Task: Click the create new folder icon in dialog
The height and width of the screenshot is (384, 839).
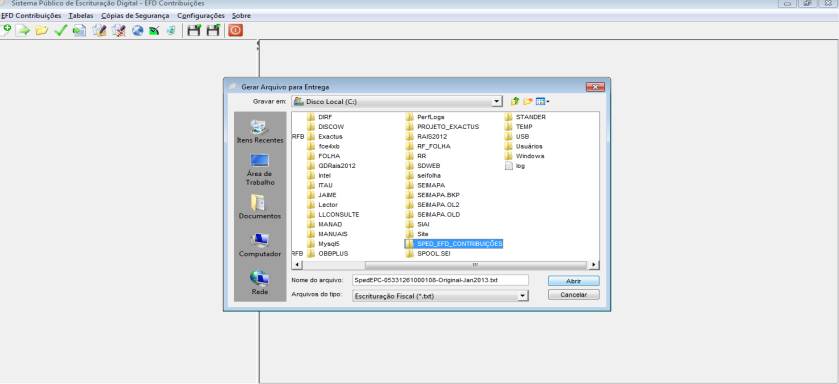Action: click(x=528, y=101)
